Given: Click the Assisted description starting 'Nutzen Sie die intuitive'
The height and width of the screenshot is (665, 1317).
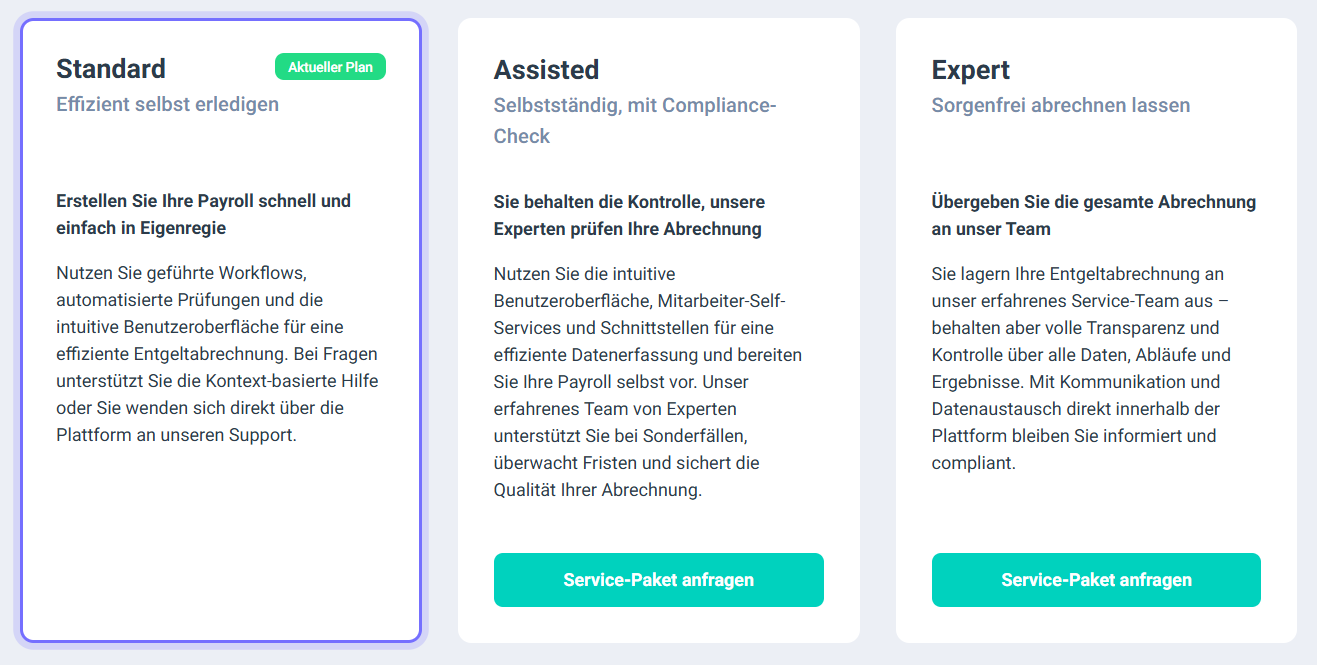Looking at the screenshot, I should point(647,382).
